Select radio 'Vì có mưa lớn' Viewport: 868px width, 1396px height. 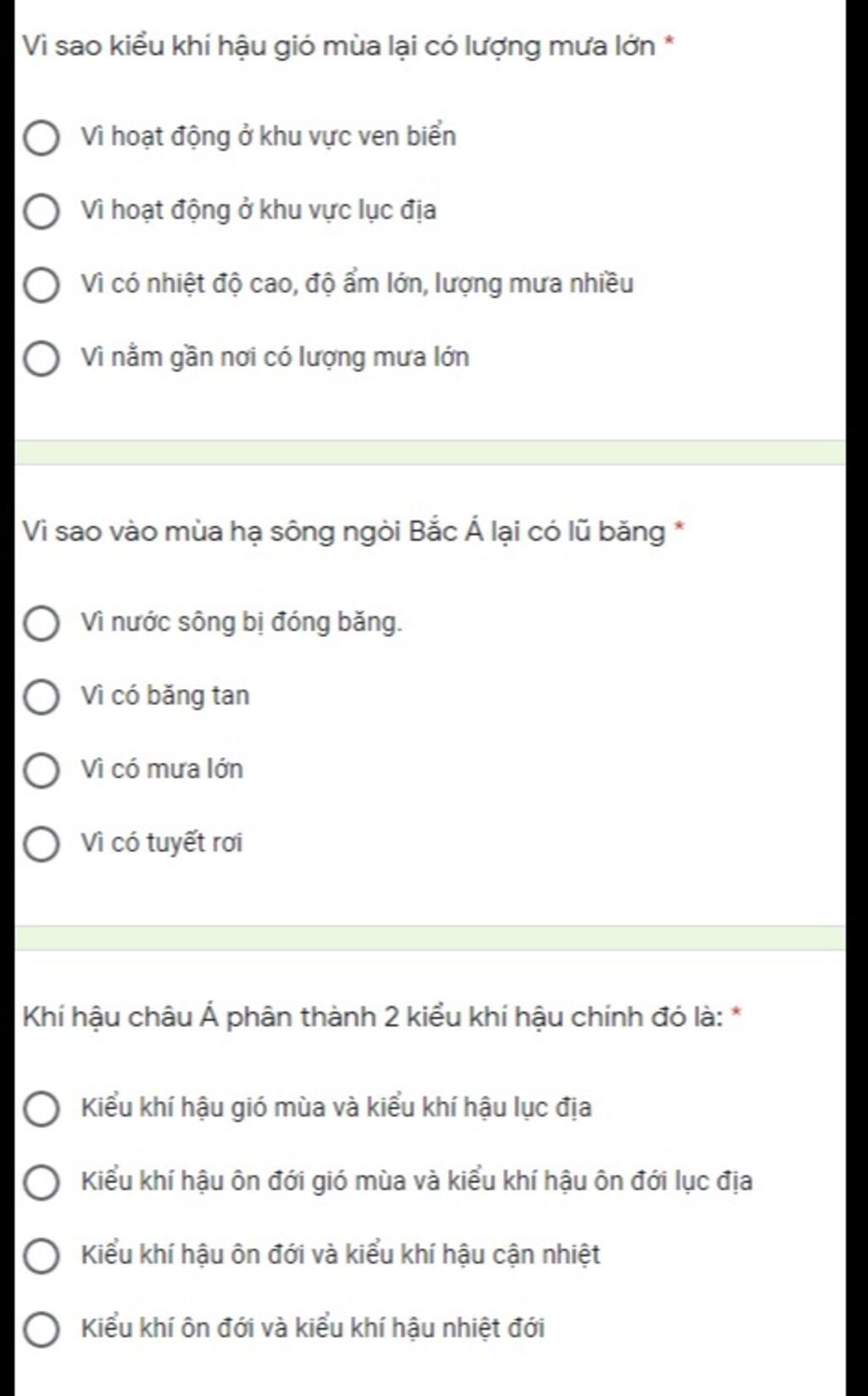pos(41,770)
